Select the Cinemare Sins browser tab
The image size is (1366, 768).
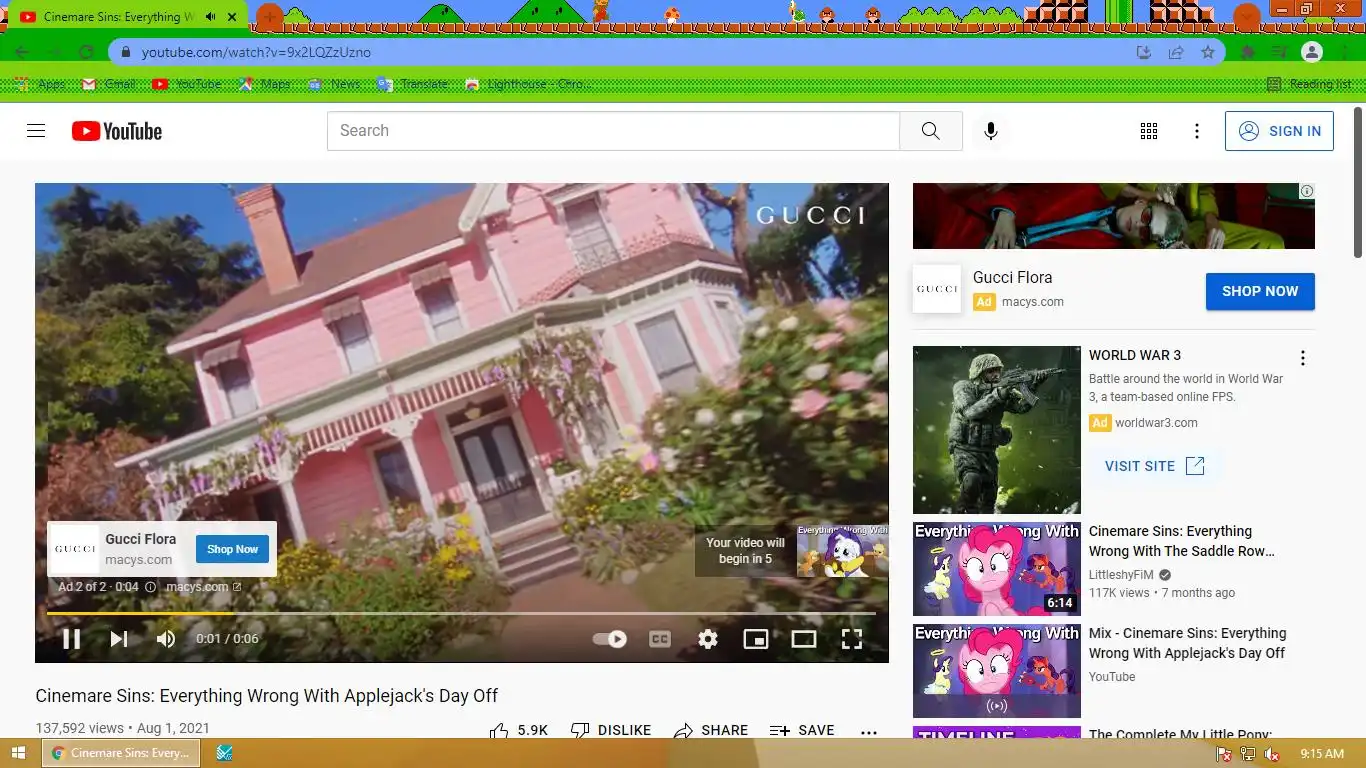(x=118, y=17)
